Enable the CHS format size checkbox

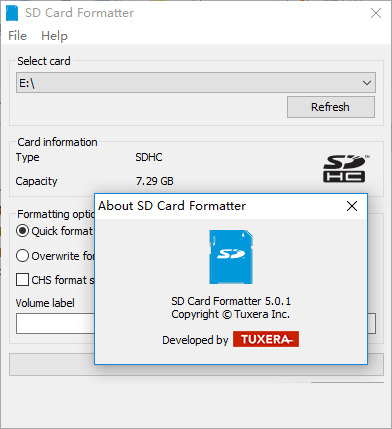pyautogui.click(x=22, y=280)
